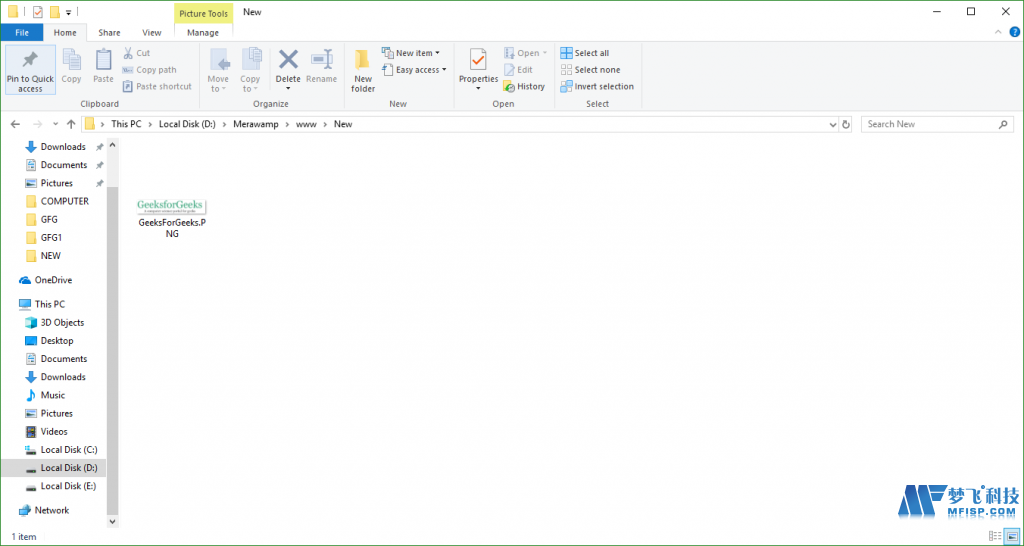Open the New item dropdown
The width and height of the screenshot is (1024, 546).
point(411,53)
